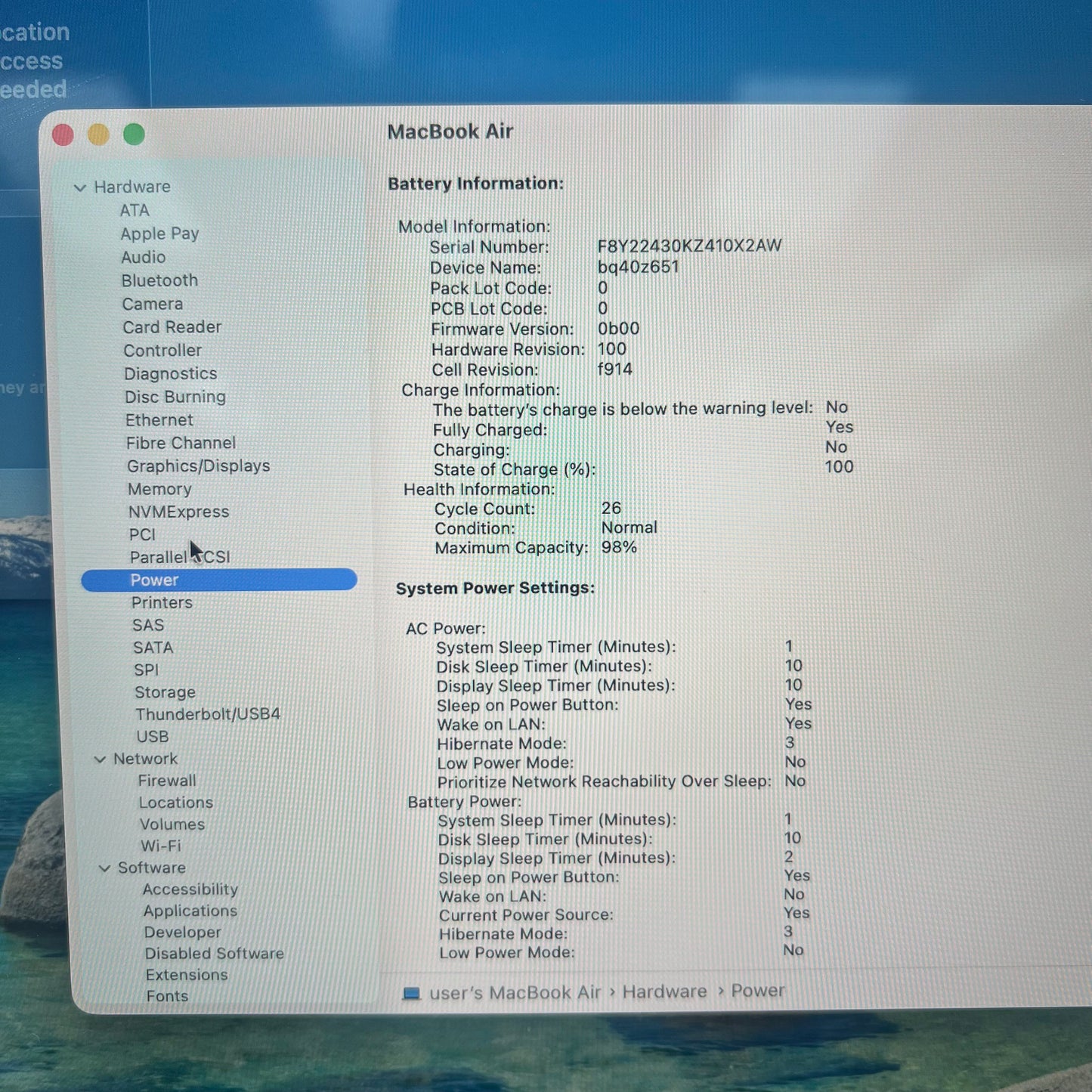Select the highlighted Power sidebar item

click(219, 580)
